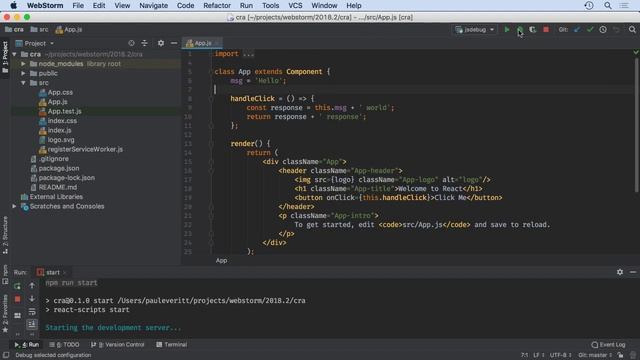The image size is (640, 360).
Task: Toggle the Favorites side tool window
Action: [5, 313]
